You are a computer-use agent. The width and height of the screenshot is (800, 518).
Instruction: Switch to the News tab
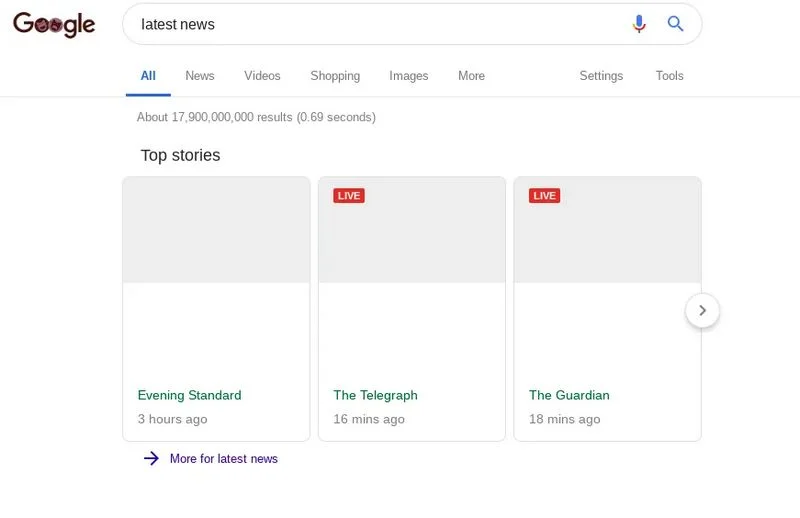click(x=199, y=76)
